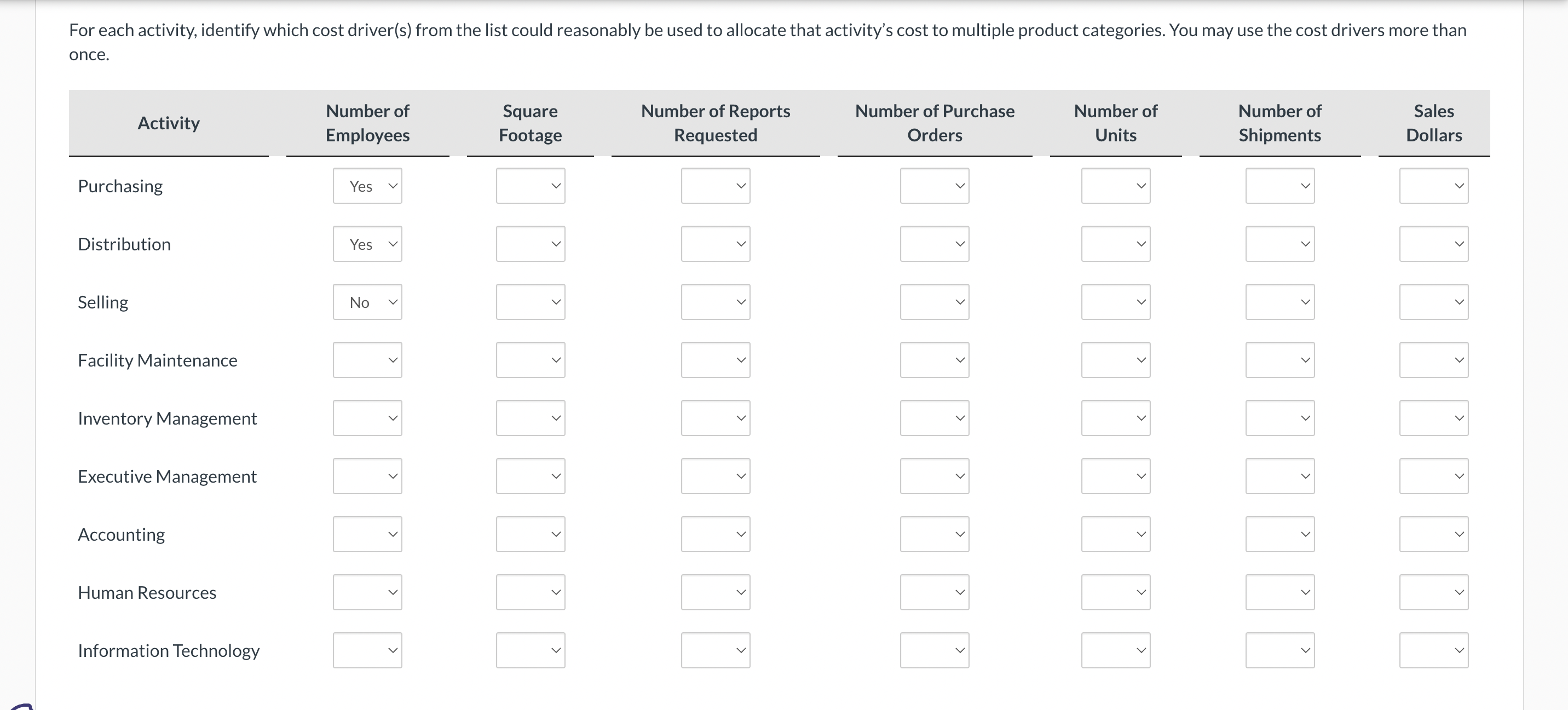Open the Sales Dollars dropdown for Accounting
Image resolution: width=1568 pixels, height=710 pixels.
coord(1433,534)
